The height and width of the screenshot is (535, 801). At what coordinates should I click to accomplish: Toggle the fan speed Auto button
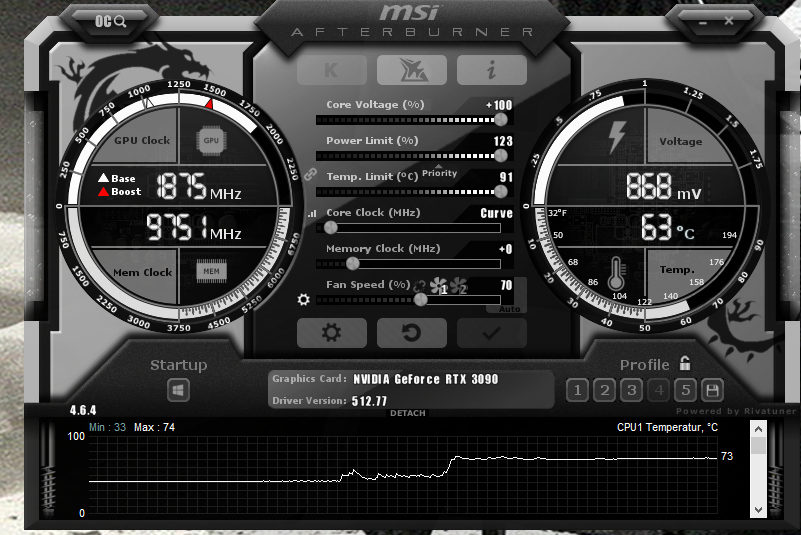point(509,309)
